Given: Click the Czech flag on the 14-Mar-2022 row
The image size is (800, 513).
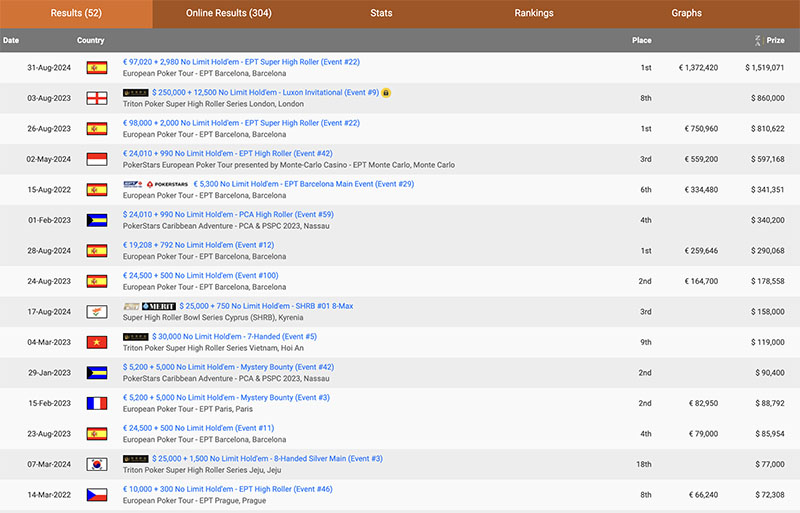Looking at the screenshot, I should 96,495.
